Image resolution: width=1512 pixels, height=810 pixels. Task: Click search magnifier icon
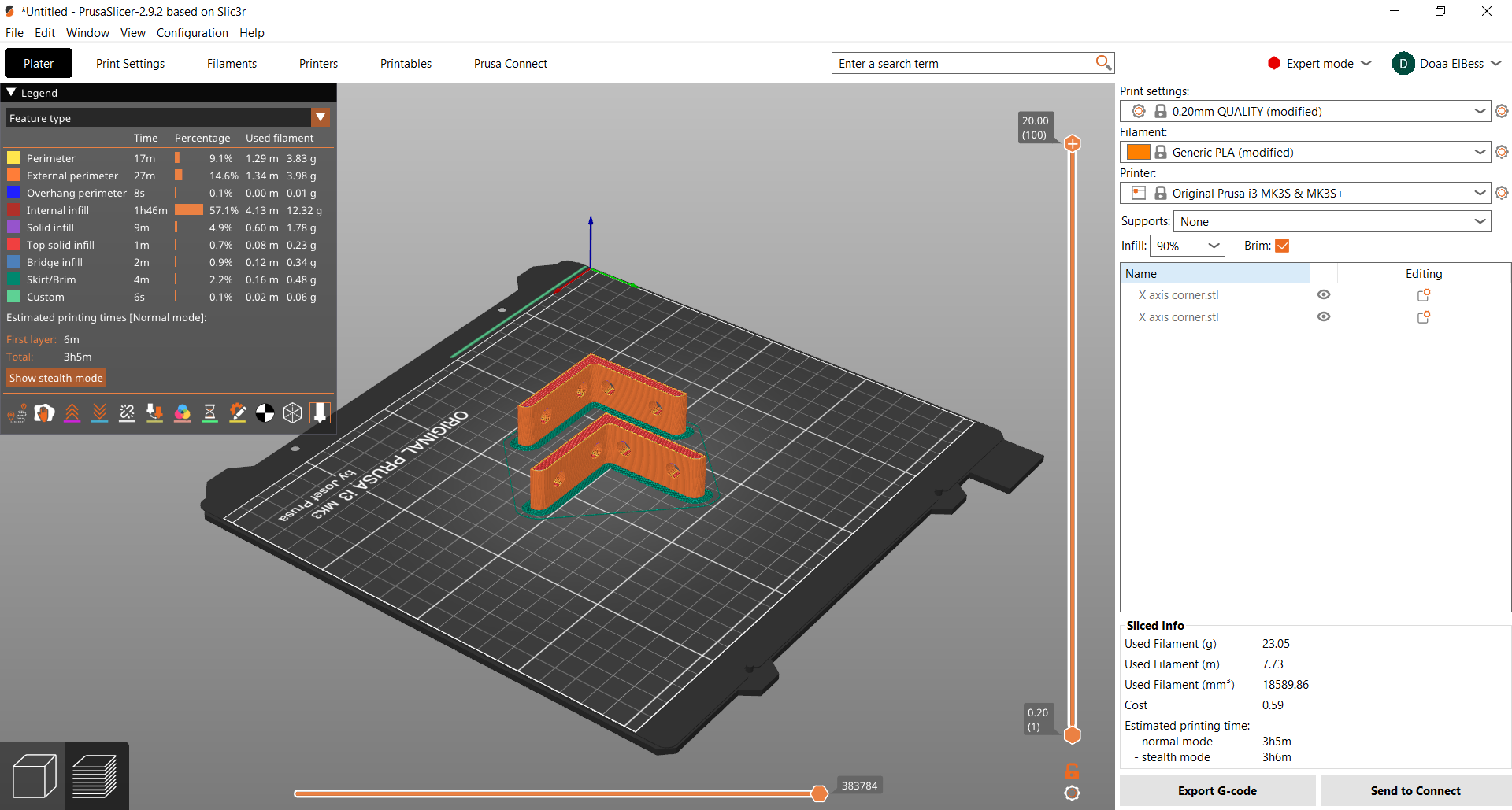click(x=1103, y=63)
